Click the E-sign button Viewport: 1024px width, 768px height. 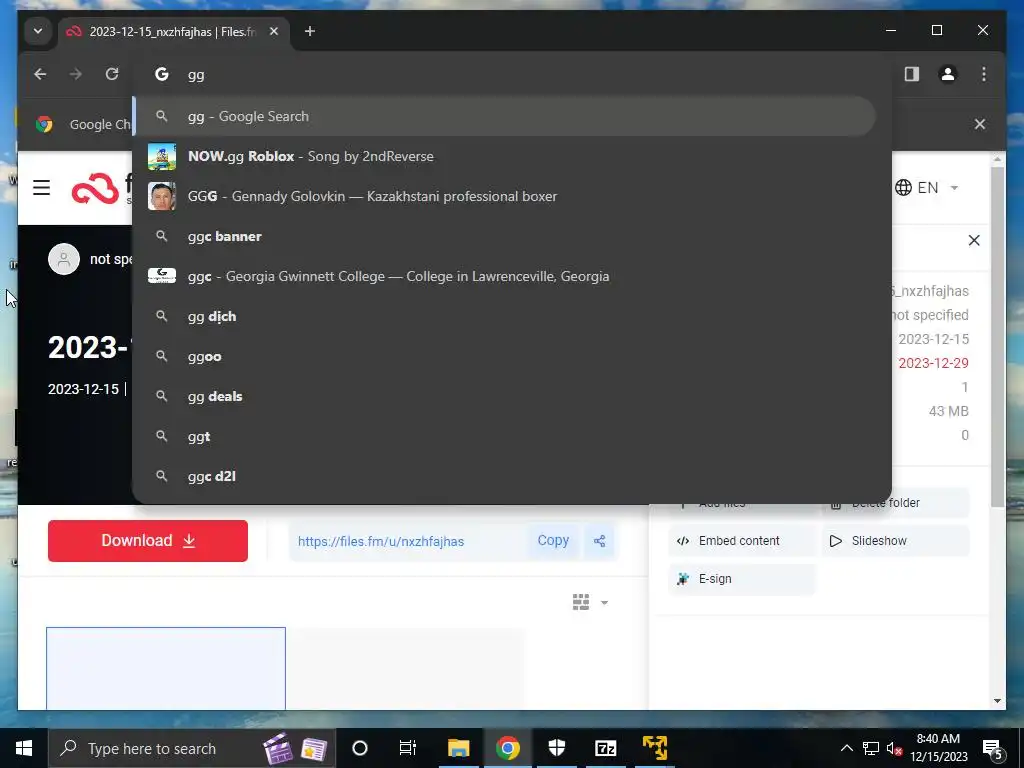coord(742,579)
